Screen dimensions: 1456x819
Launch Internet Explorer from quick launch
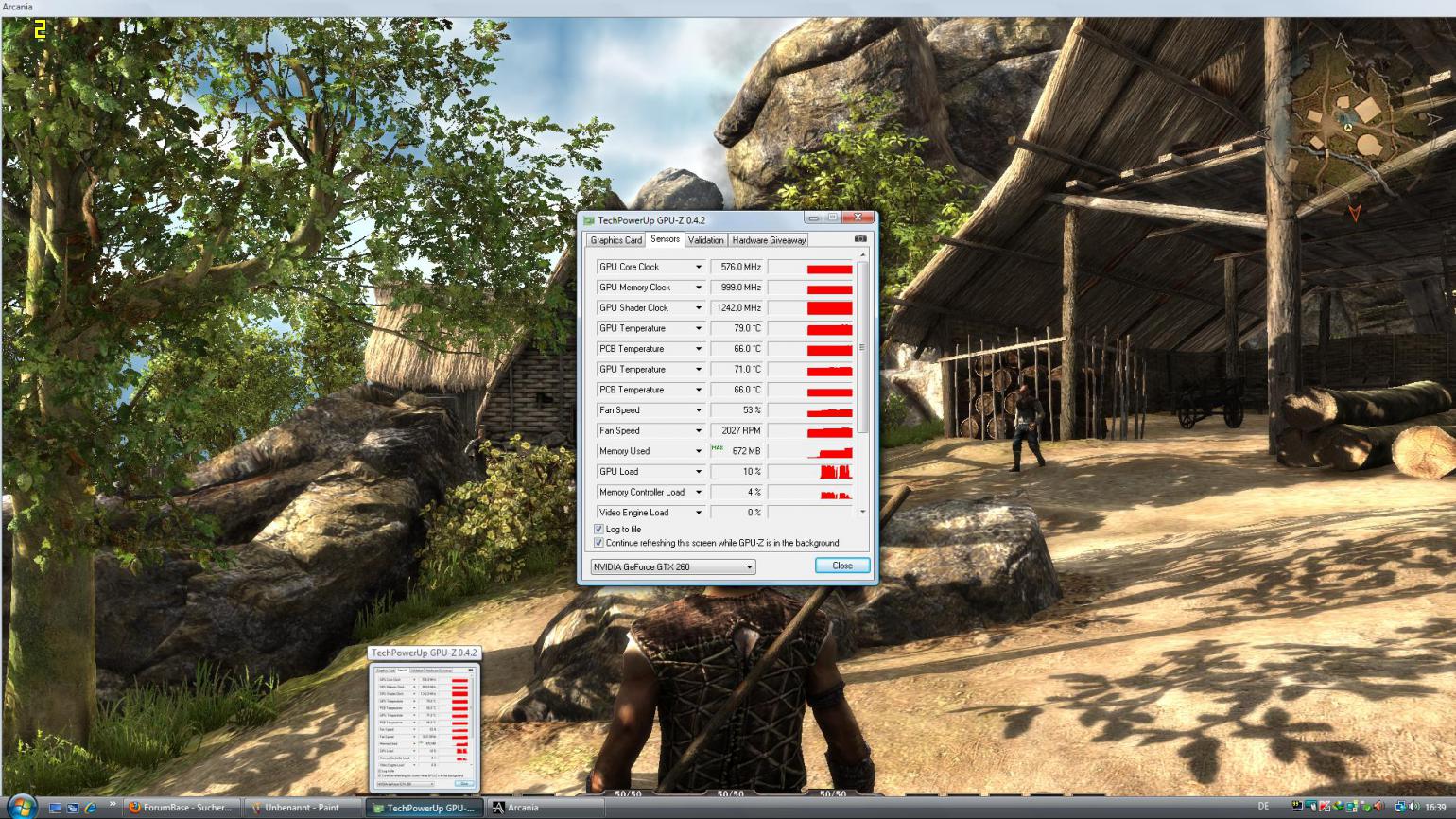(91, 808)
